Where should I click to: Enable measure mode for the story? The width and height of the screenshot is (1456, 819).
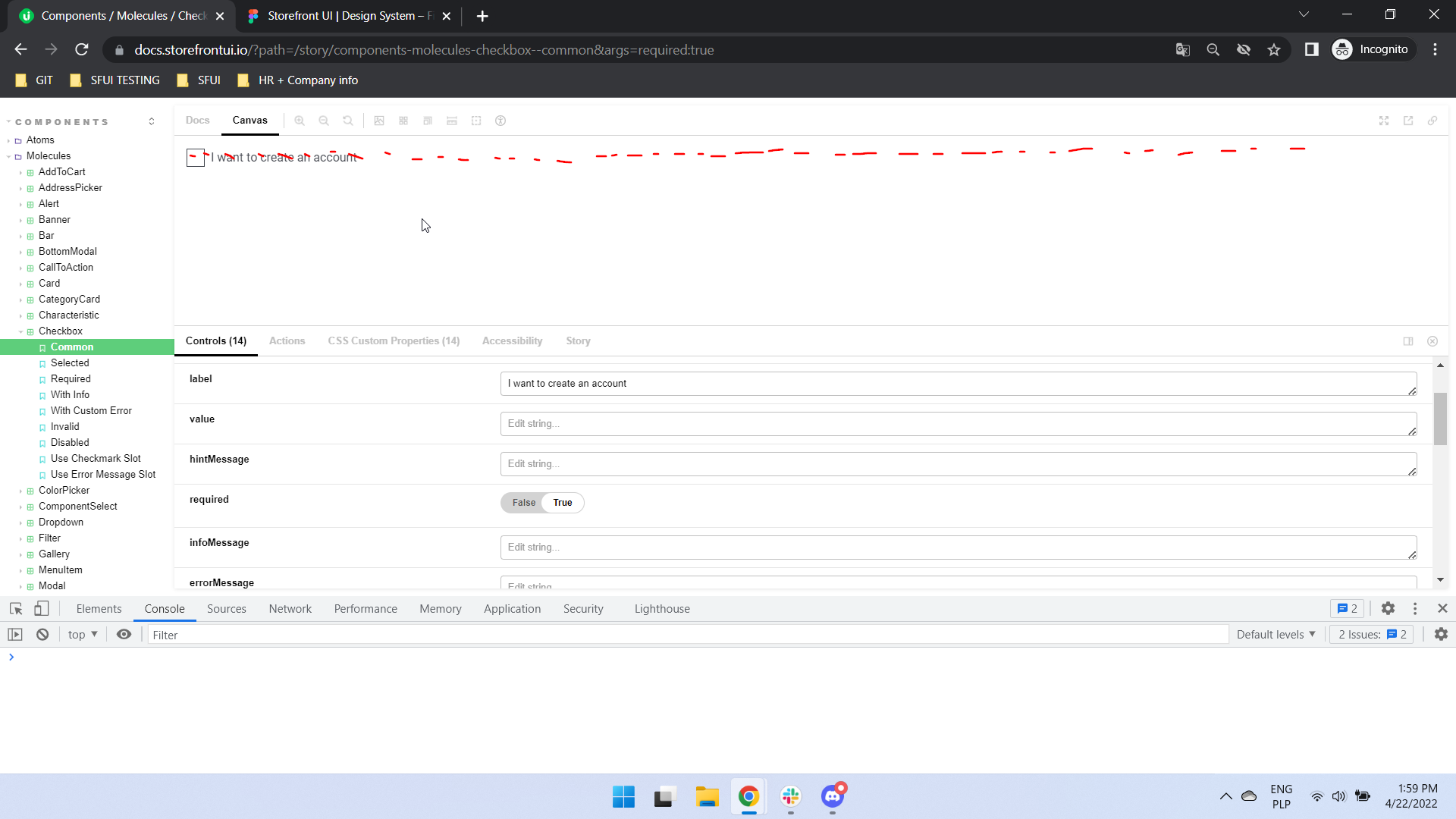[x=452, y=120]
